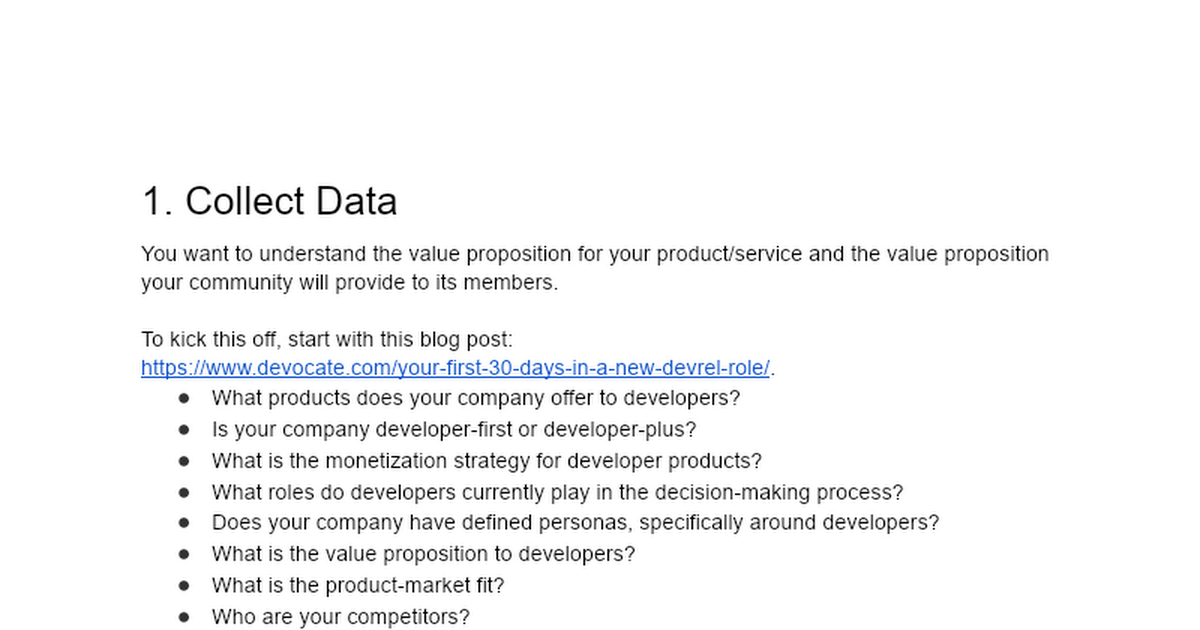Image resolution: width=1200 pixels, height=630 pixels.
Task: Click the "developer-first or developer-plus" question
Action: pos(454,429)
